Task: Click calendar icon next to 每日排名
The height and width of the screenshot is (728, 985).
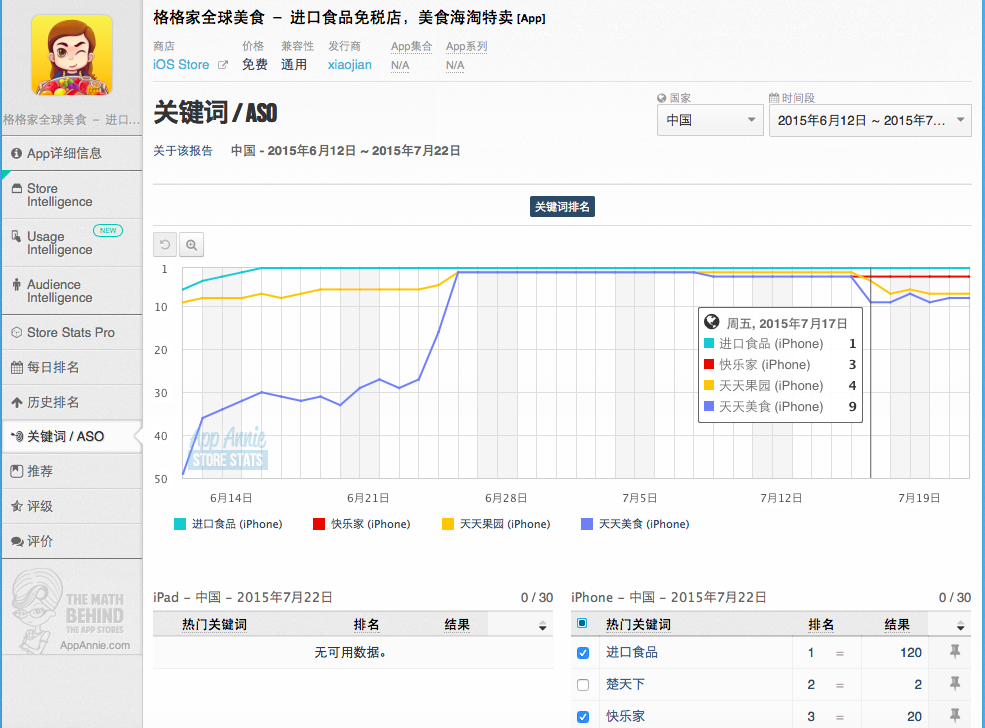Action: pyautogui.click(x=17, y=367)
